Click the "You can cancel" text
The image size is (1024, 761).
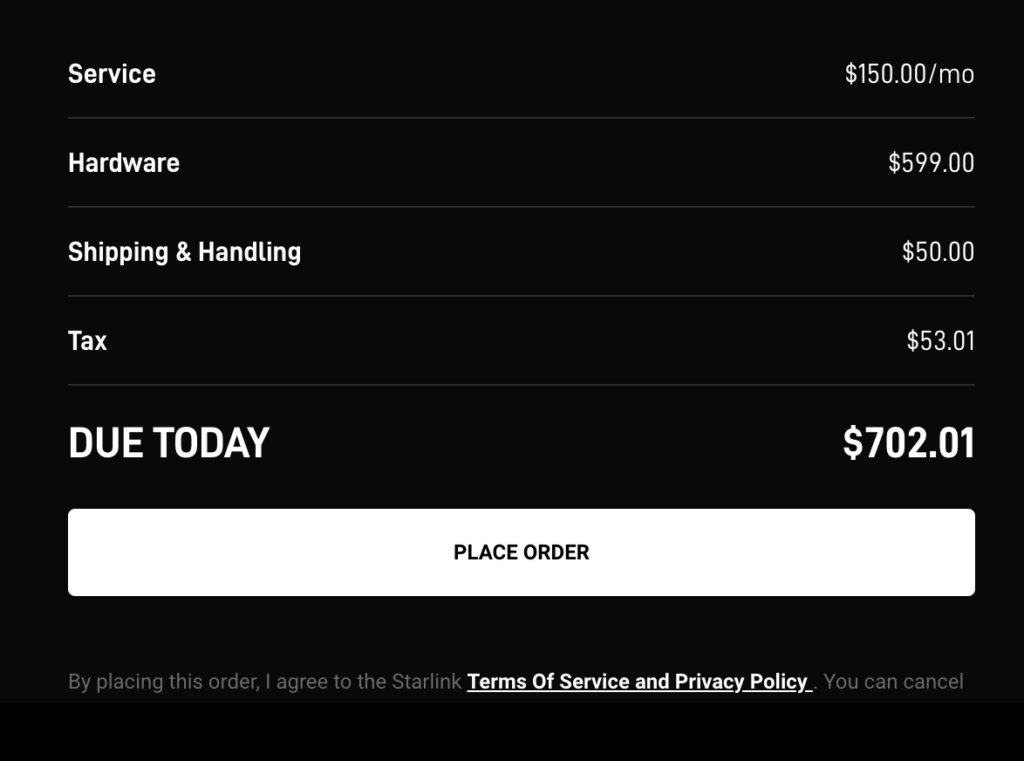tap(893, 682)
